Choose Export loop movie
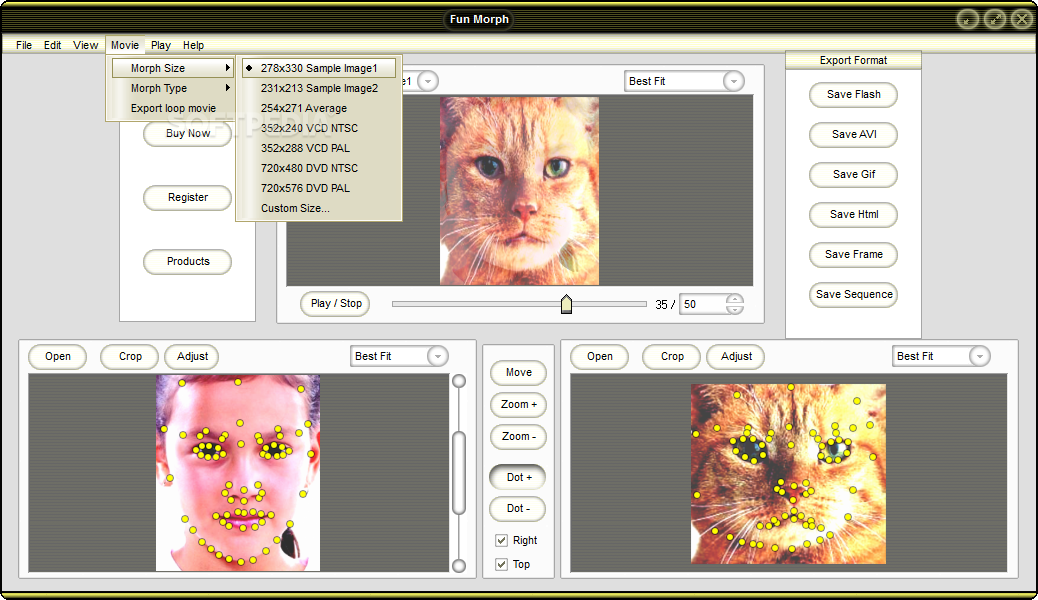The width and height of the screenshot is (1038, 600). (172, 108)
